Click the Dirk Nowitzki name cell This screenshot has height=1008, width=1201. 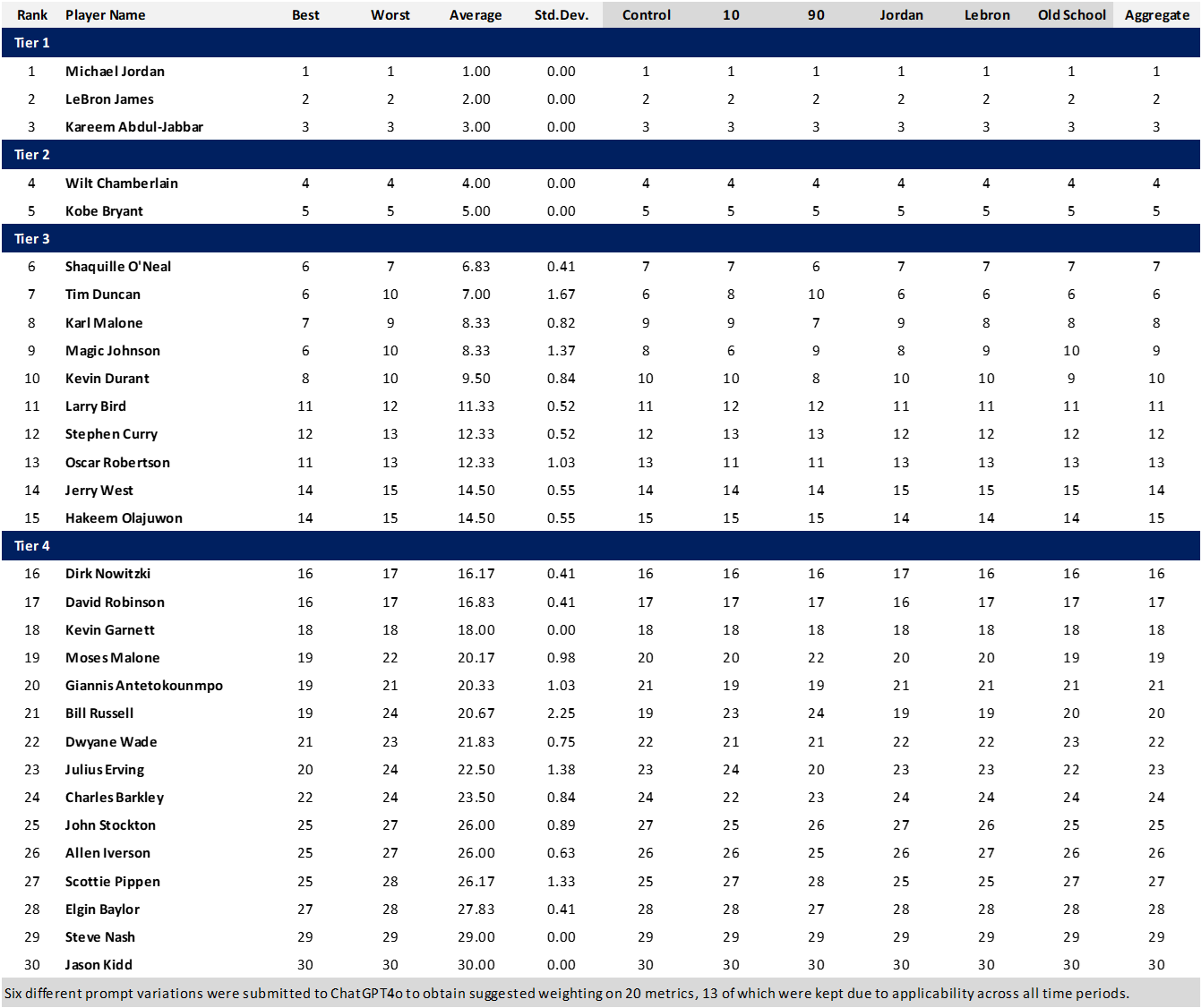(107, 574)
